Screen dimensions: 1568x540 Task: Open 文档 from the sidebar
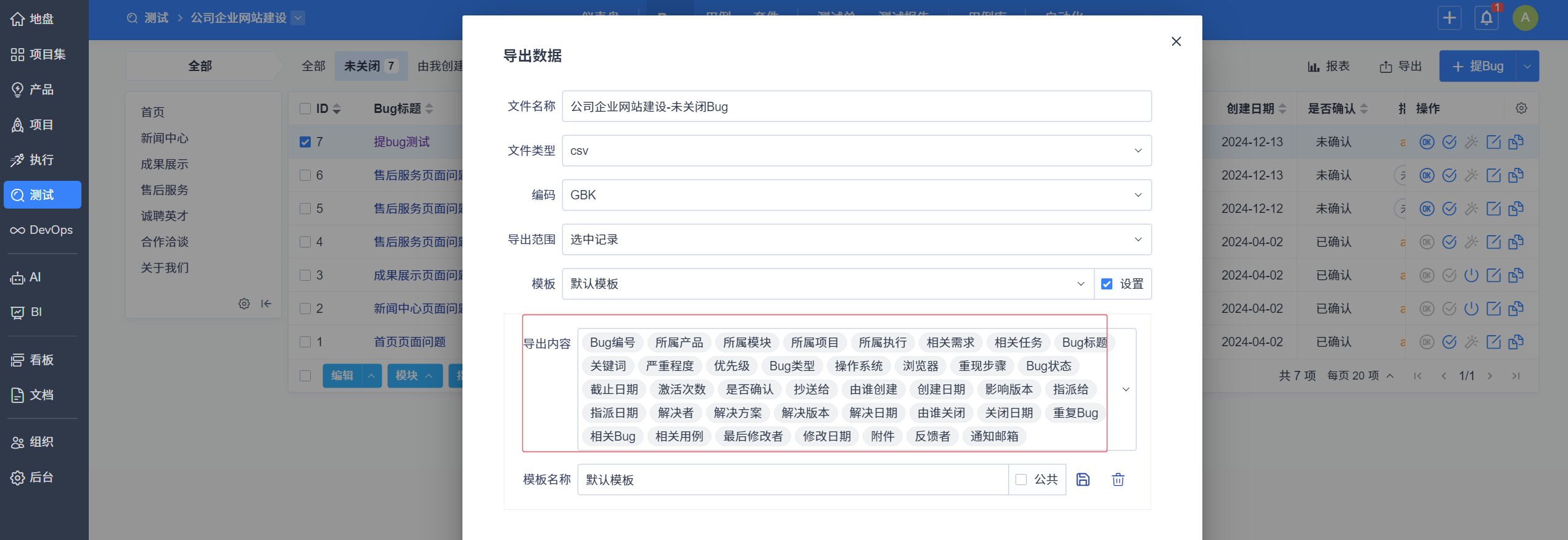tap(42, 395)
